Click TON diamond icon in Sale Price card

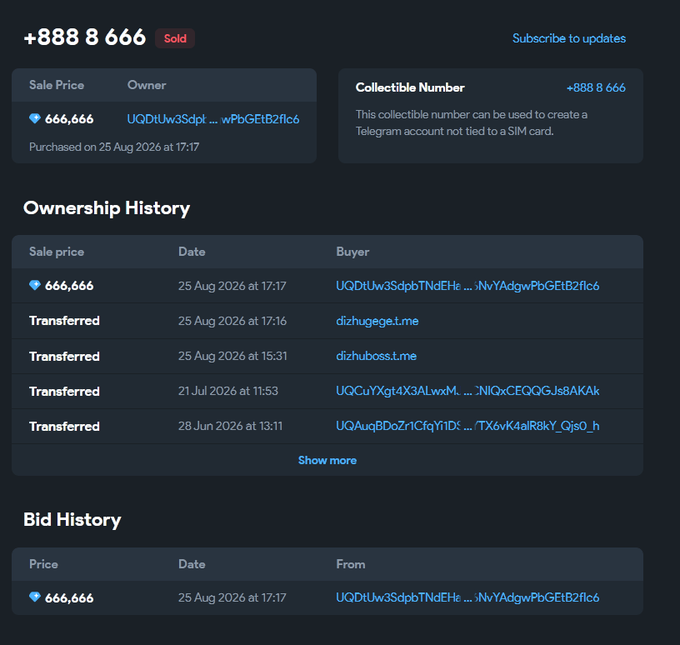tap(35, 118)
